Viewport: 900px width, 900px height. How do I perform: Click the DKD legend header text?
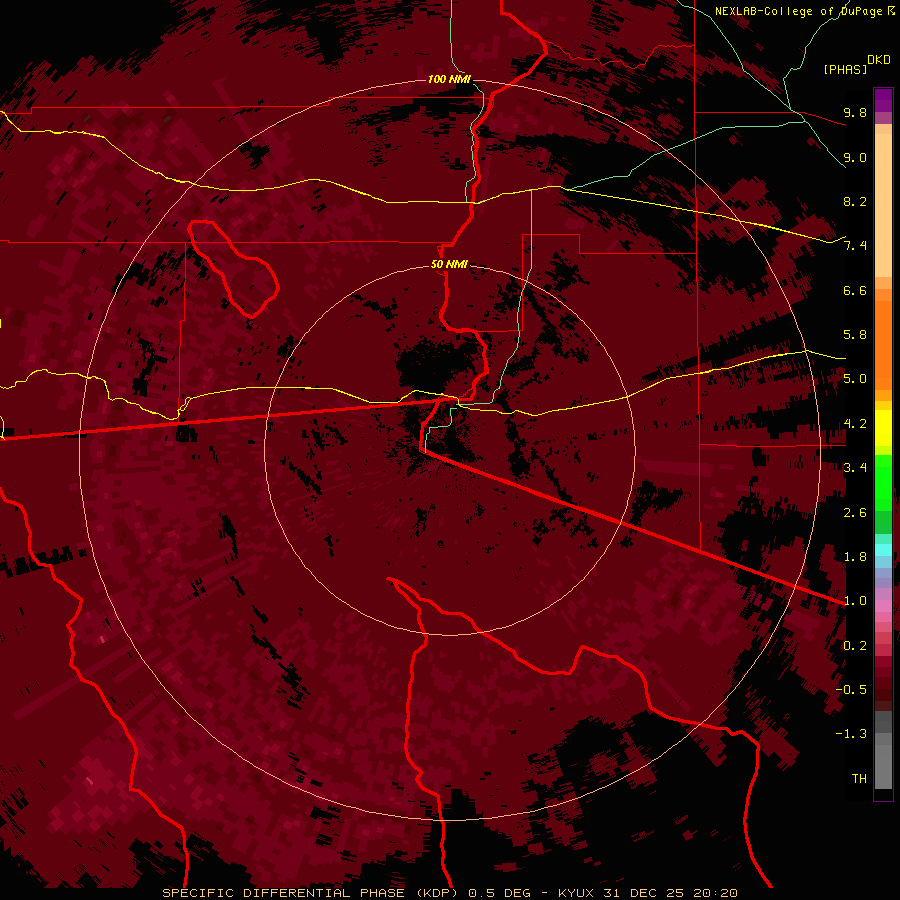[879, 59]
